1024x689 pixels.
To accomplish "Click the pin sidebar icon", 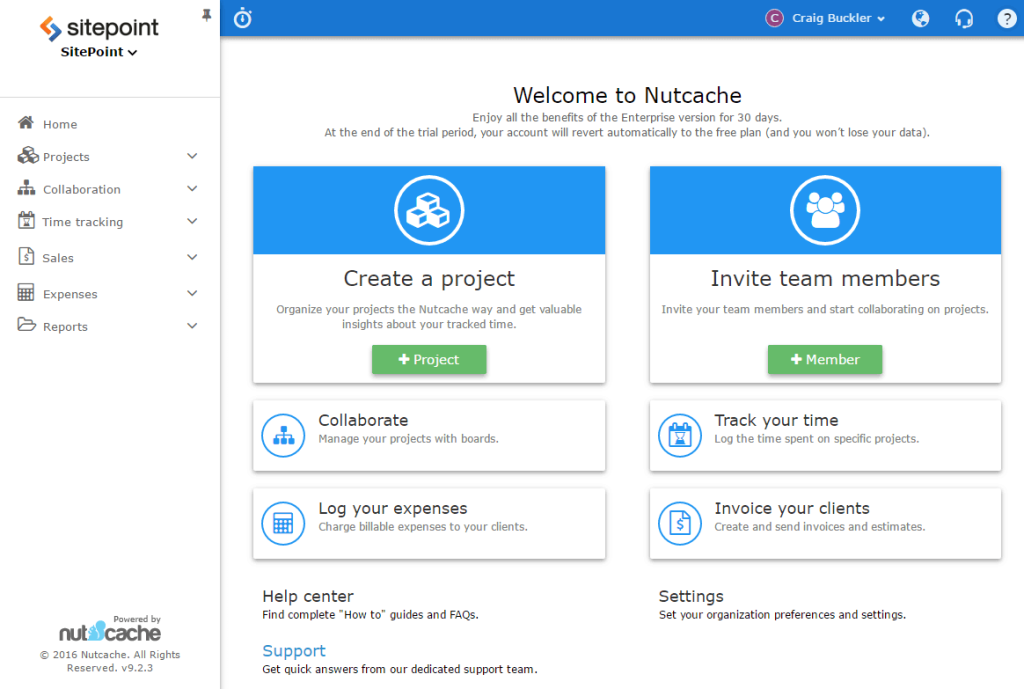I will pyautogui.click(x=206, y=14).
